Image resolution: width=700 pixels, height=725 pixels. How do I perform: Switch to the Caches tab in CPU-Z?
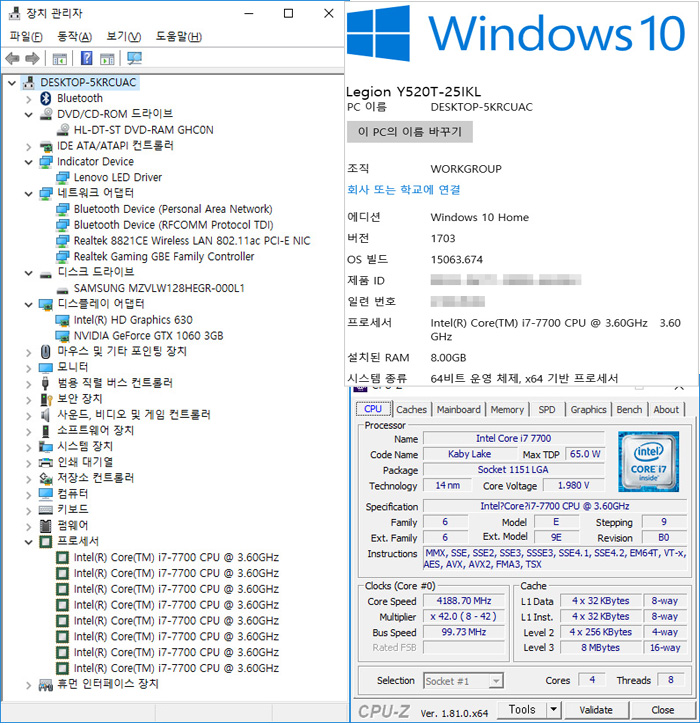411,410
